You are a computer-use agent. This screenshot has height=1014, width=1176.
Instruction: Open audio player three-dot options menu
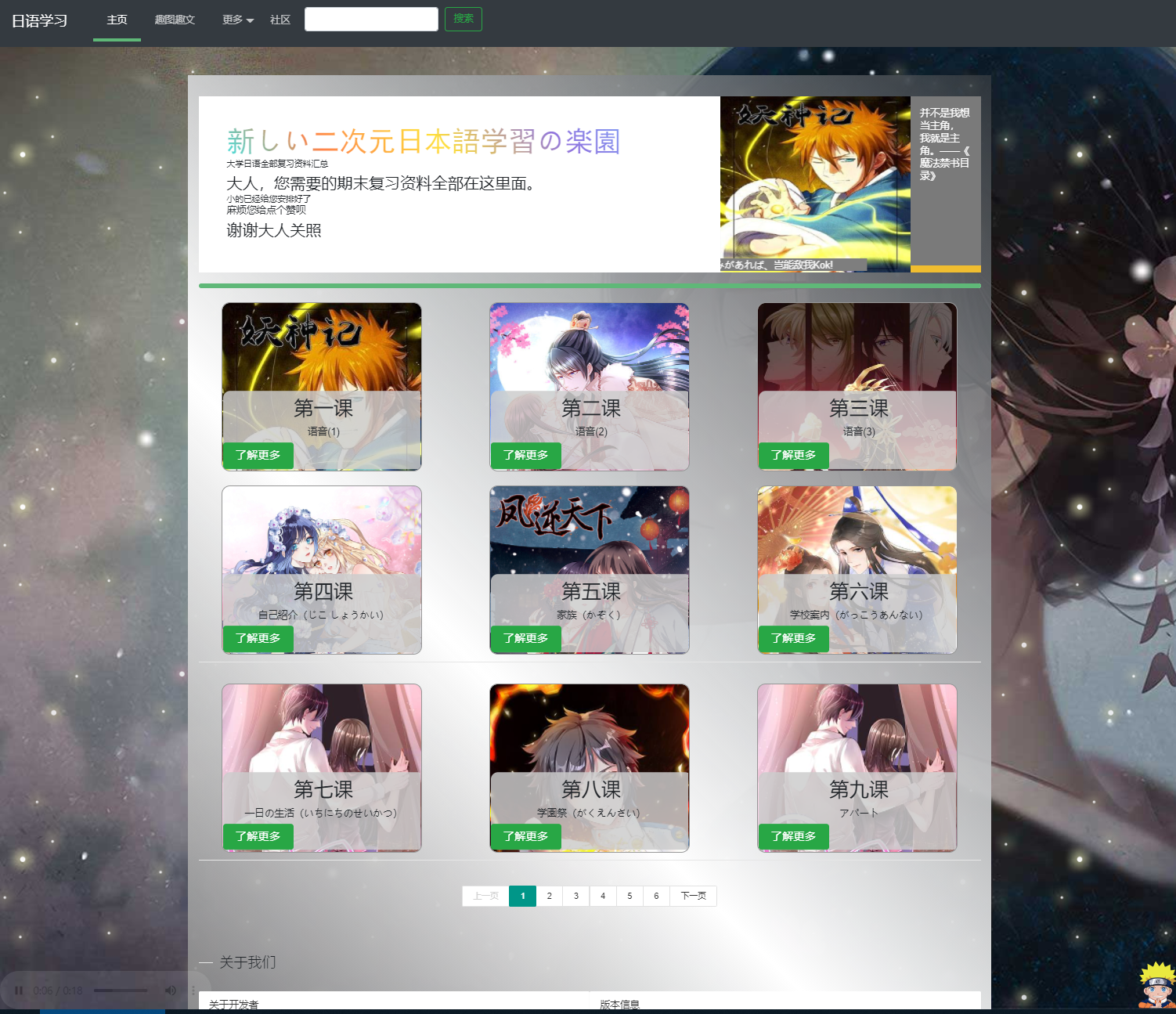[193, 991]
